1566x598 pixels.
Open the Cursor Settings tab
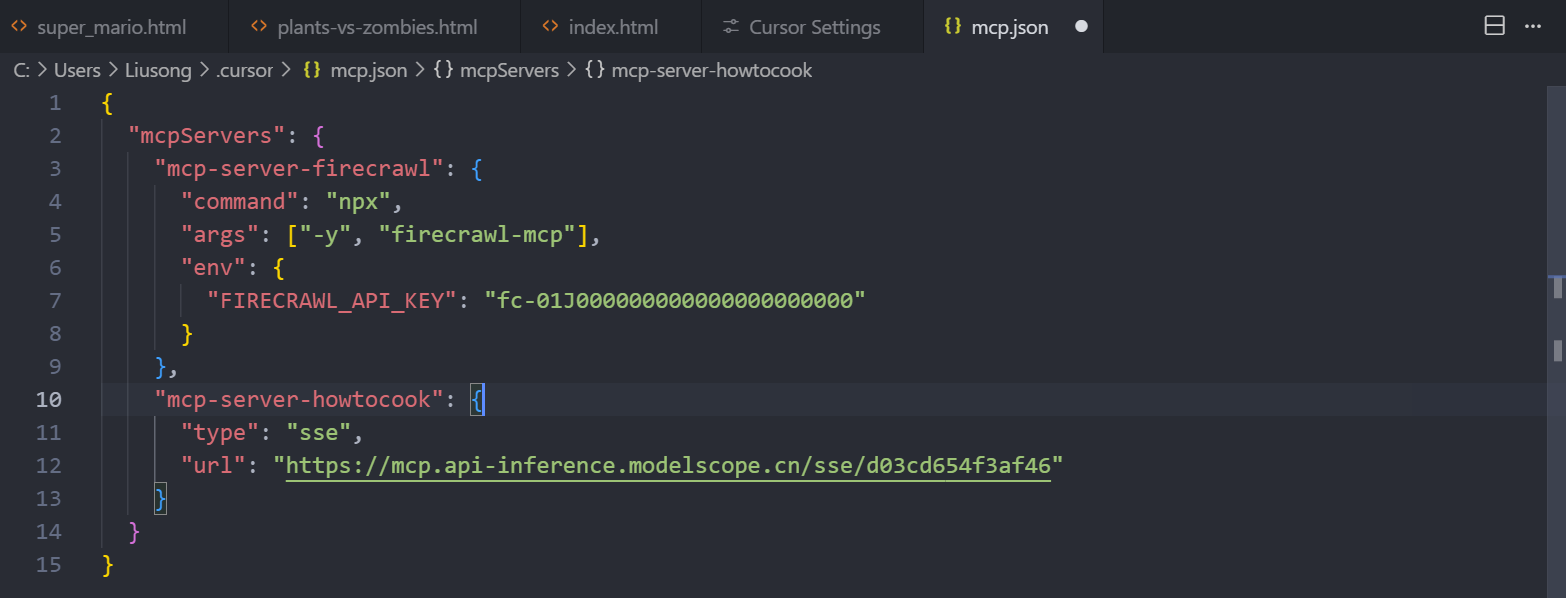[812, 27]
